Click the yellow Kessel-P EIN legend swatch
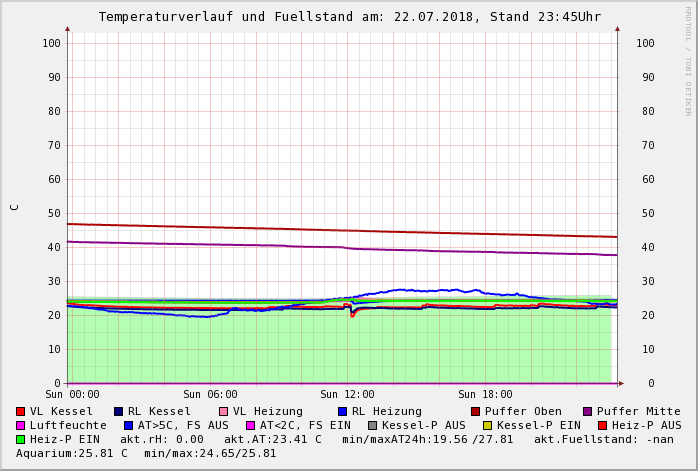 click(x=487, y=425)
